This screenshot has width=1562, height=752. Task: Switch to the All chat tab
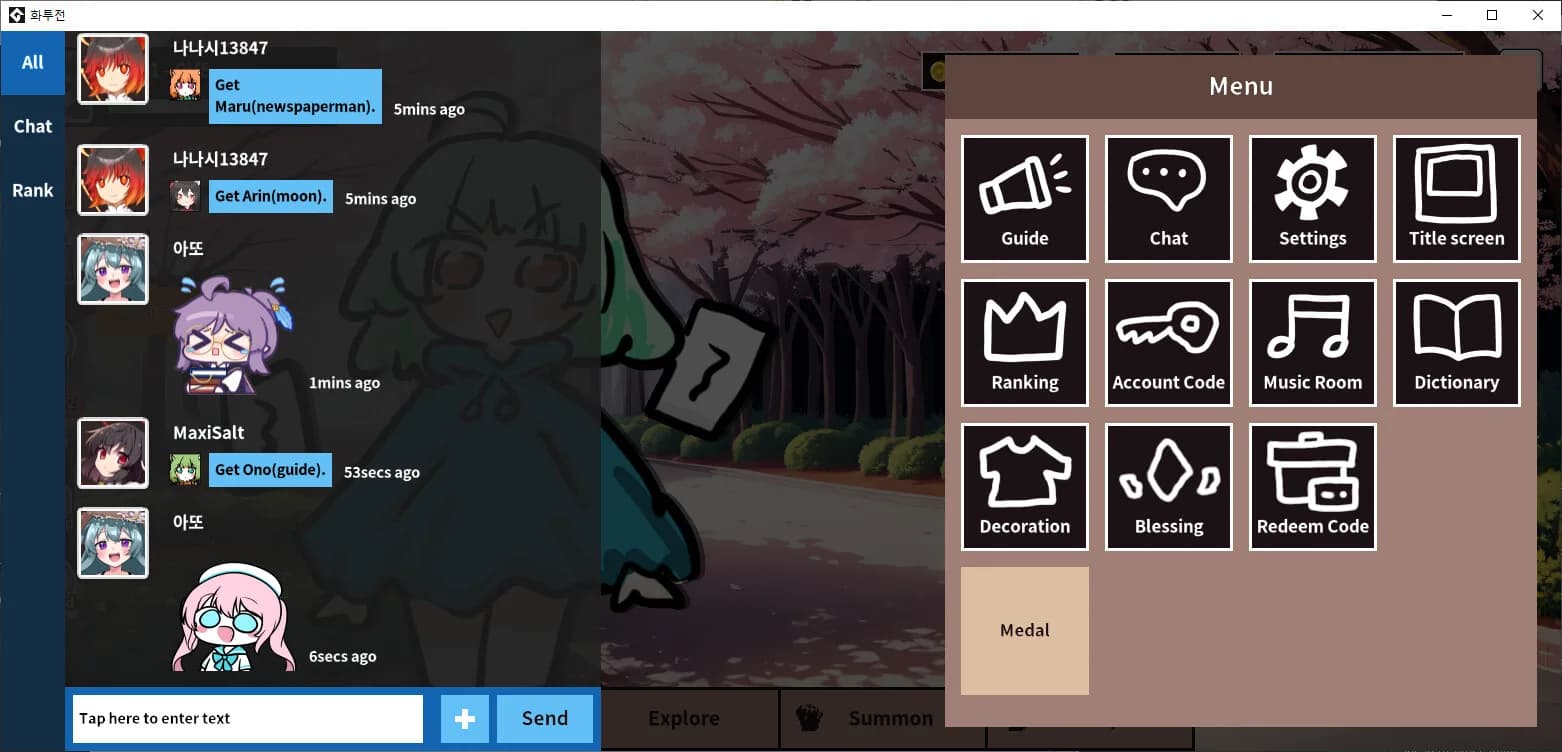pyautogui.click(x=33, y=63)
